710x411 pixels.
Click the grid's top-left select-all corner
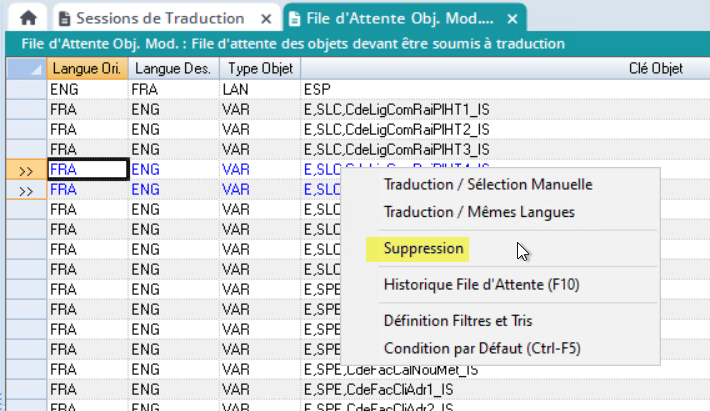26,68
